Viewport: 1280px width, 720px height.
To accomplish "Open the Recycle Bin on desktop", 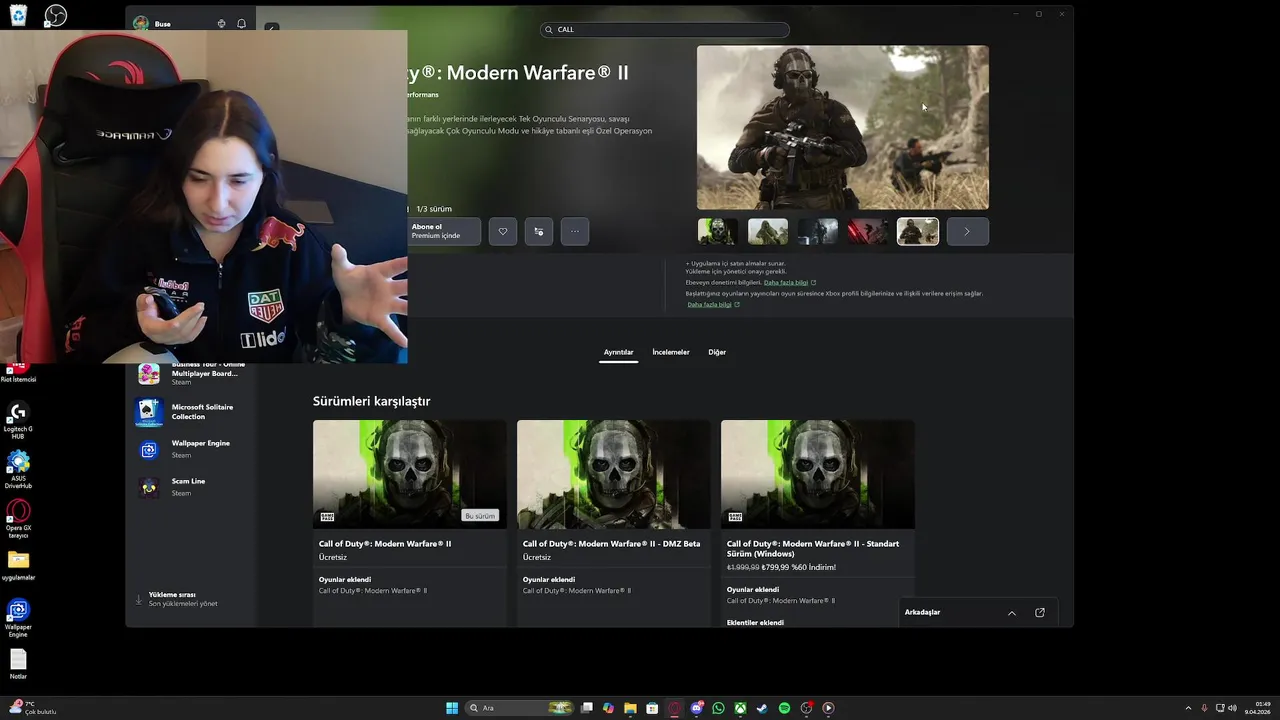I will click(x=18, y=15).
